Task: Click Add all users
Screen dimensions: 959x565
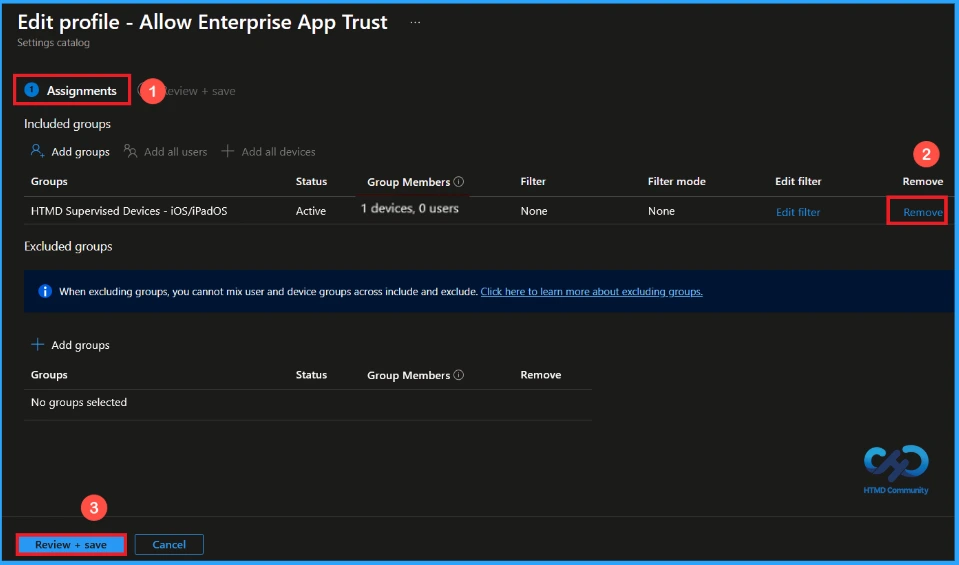Action: coord(165,152)
